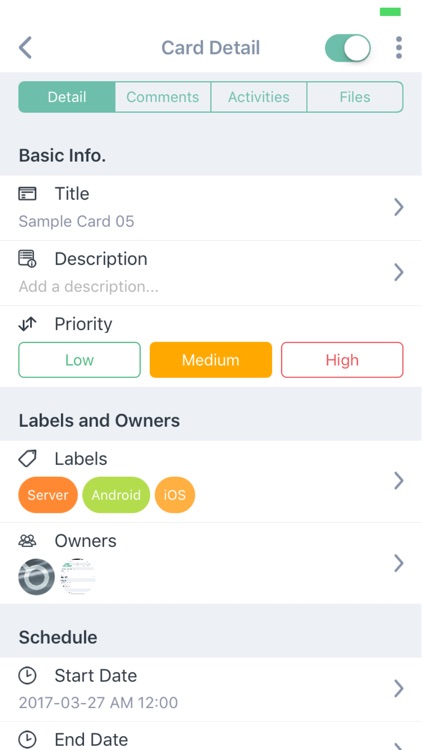The width and height of the screenshot is (422, 750).
Task: Open the Labels row chevron
Action: coord(399,481)
